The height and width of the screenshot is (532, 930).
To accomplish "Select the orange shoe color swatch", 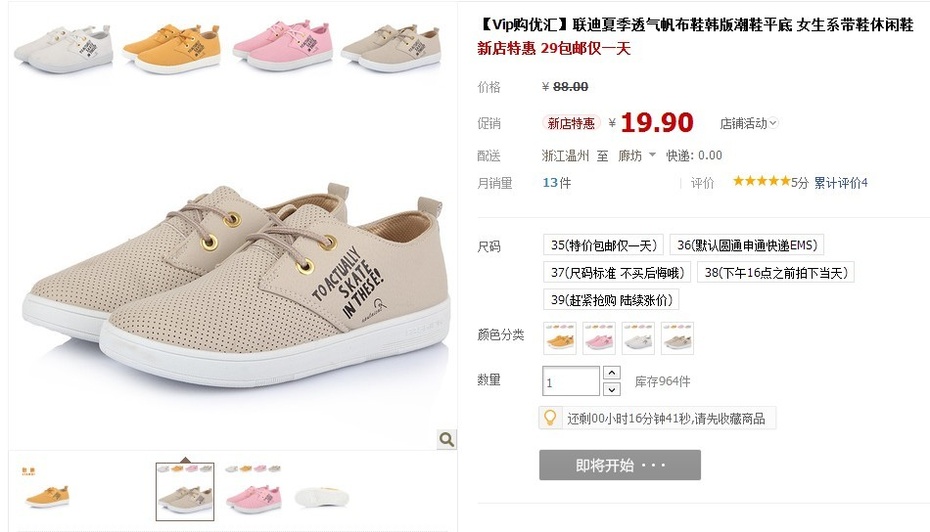I will coord(560,338).
